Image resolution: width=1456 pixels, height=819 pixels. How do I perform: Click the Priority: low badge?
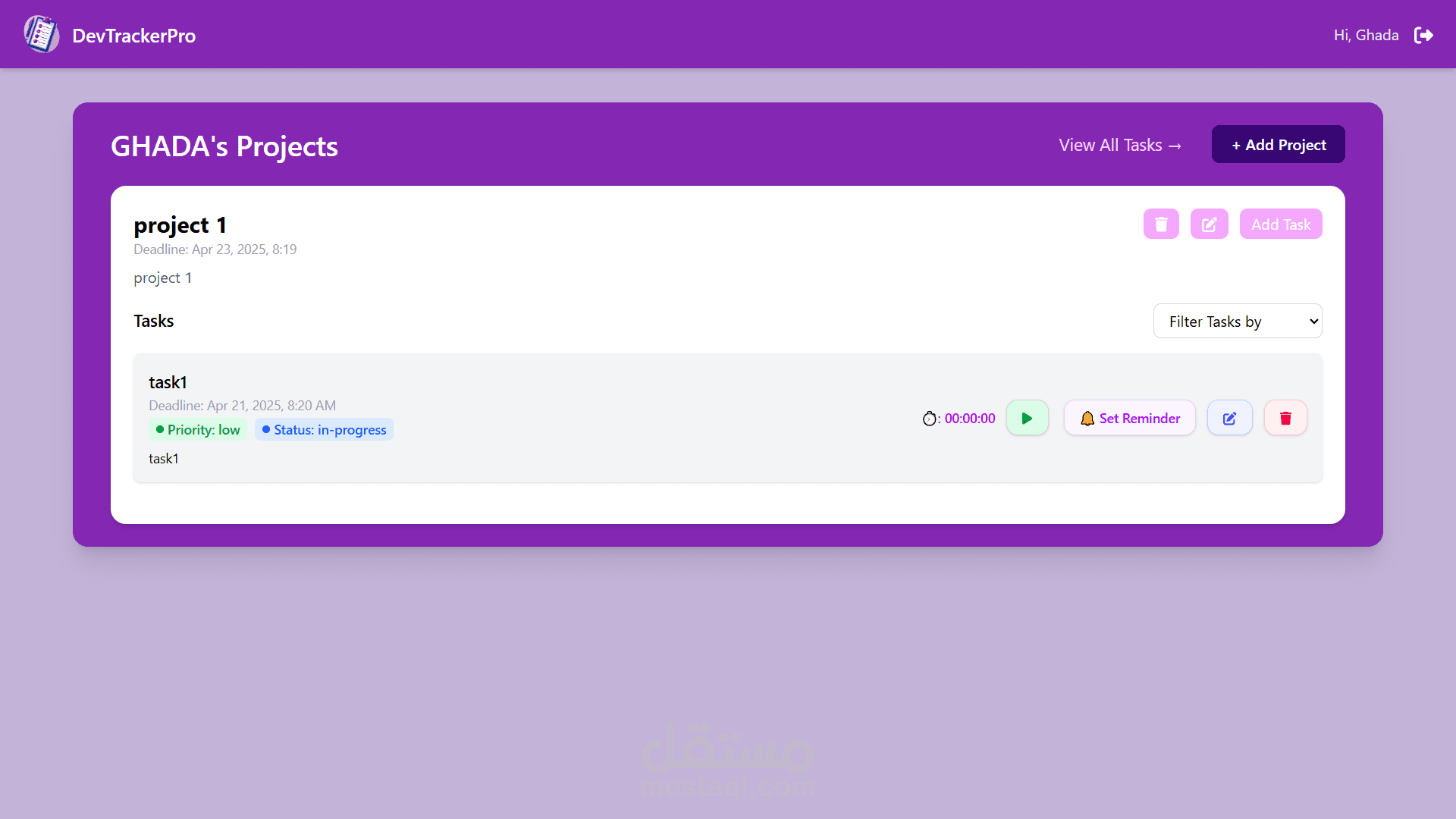pos(197,430)
